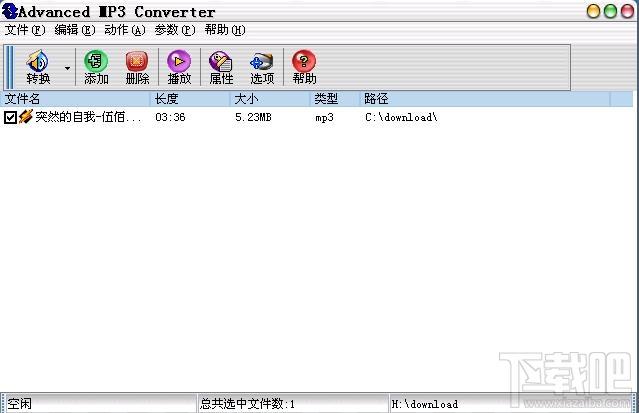Open the 参数(P) menu
Screen dimensions: 639x413
(x=175, y=30)
